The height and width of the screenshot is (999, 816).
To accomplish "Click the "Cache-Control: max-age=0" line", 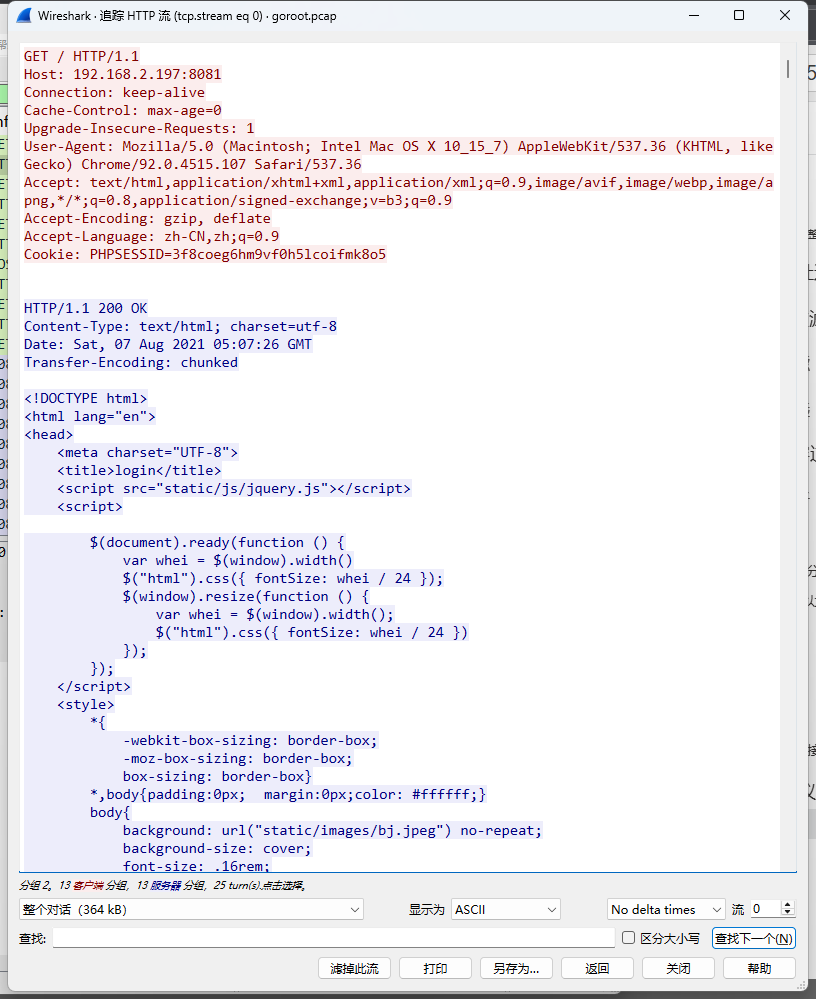I will pyautogui.click(x=122, y=110).
